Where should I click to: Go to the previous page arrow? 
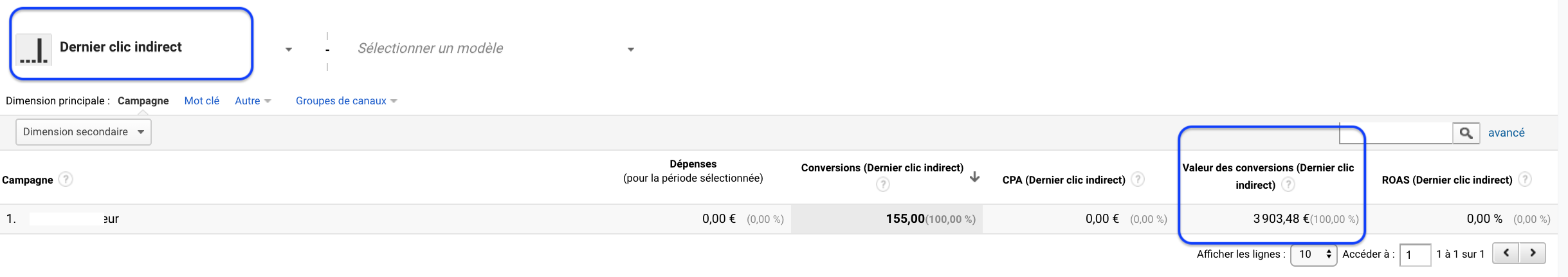point(1506,253)
